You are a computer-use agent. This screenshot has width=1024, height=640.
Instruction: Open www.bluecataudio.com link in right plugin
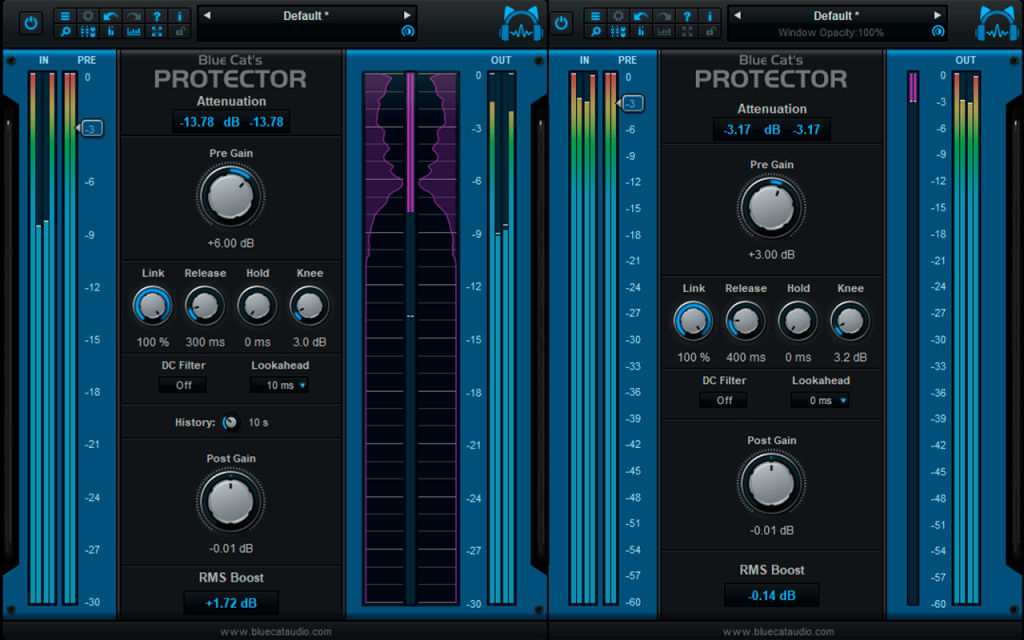click(x=778, y=632)
